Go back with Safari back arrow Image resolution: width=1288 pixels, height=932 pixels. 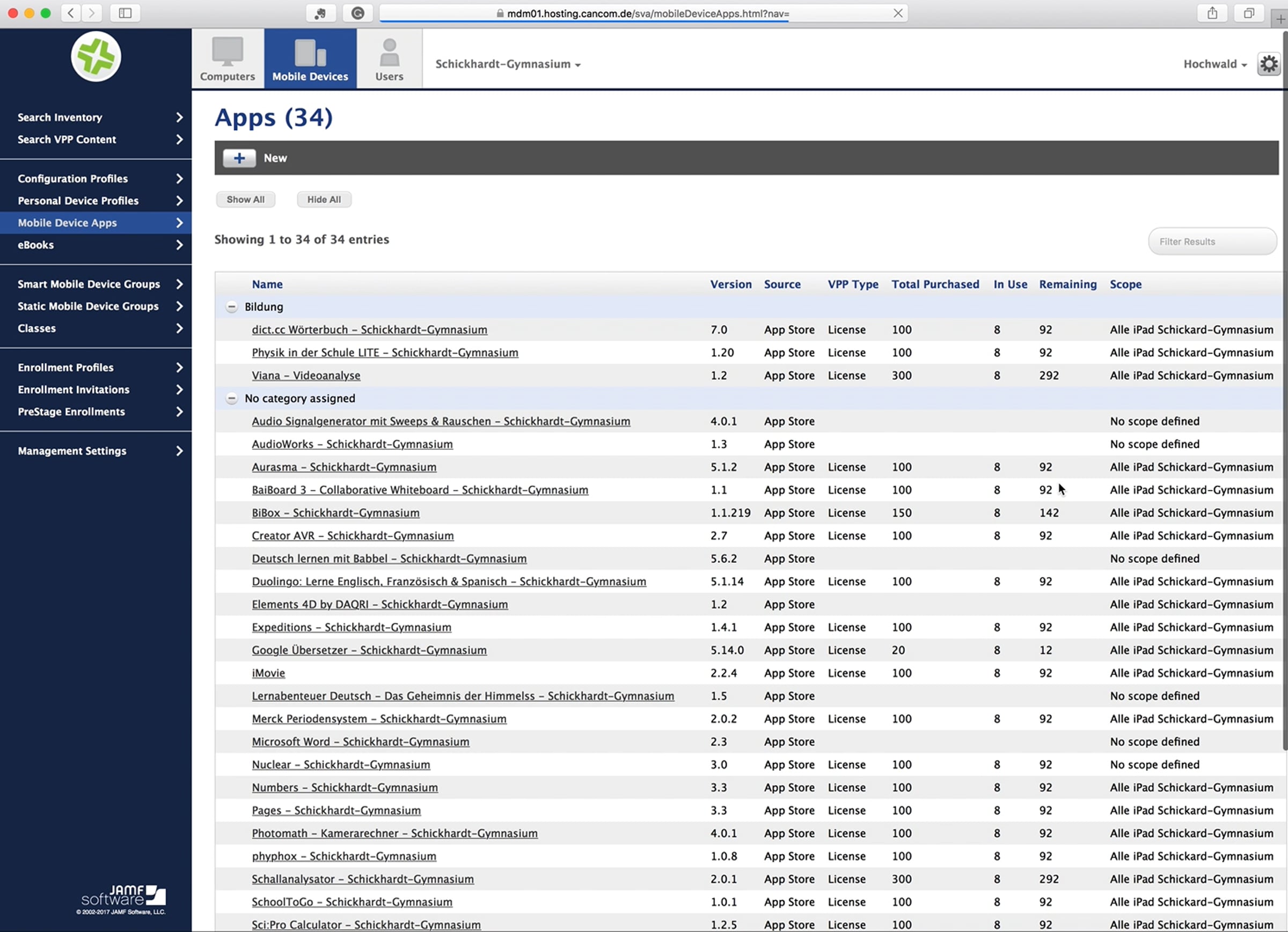(71, 13)
